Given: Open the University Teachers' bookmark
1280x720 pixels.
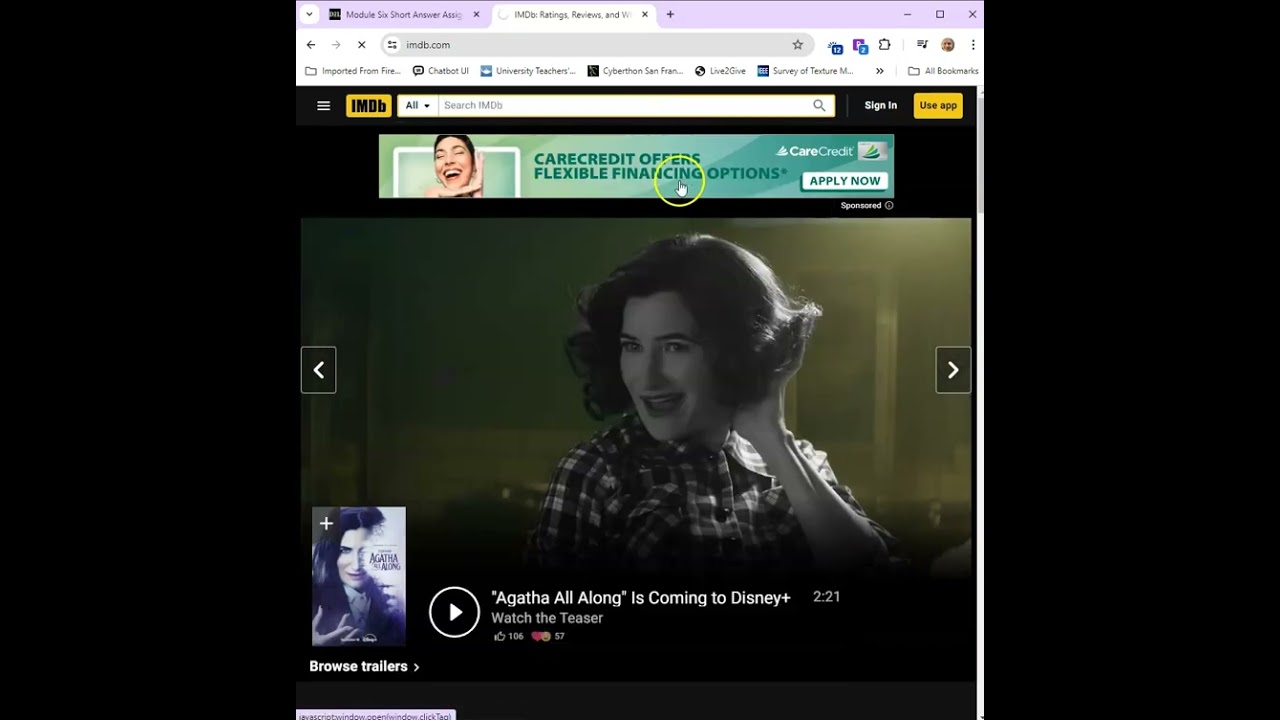Looking at the screenshot, I should tap(528, 71).
